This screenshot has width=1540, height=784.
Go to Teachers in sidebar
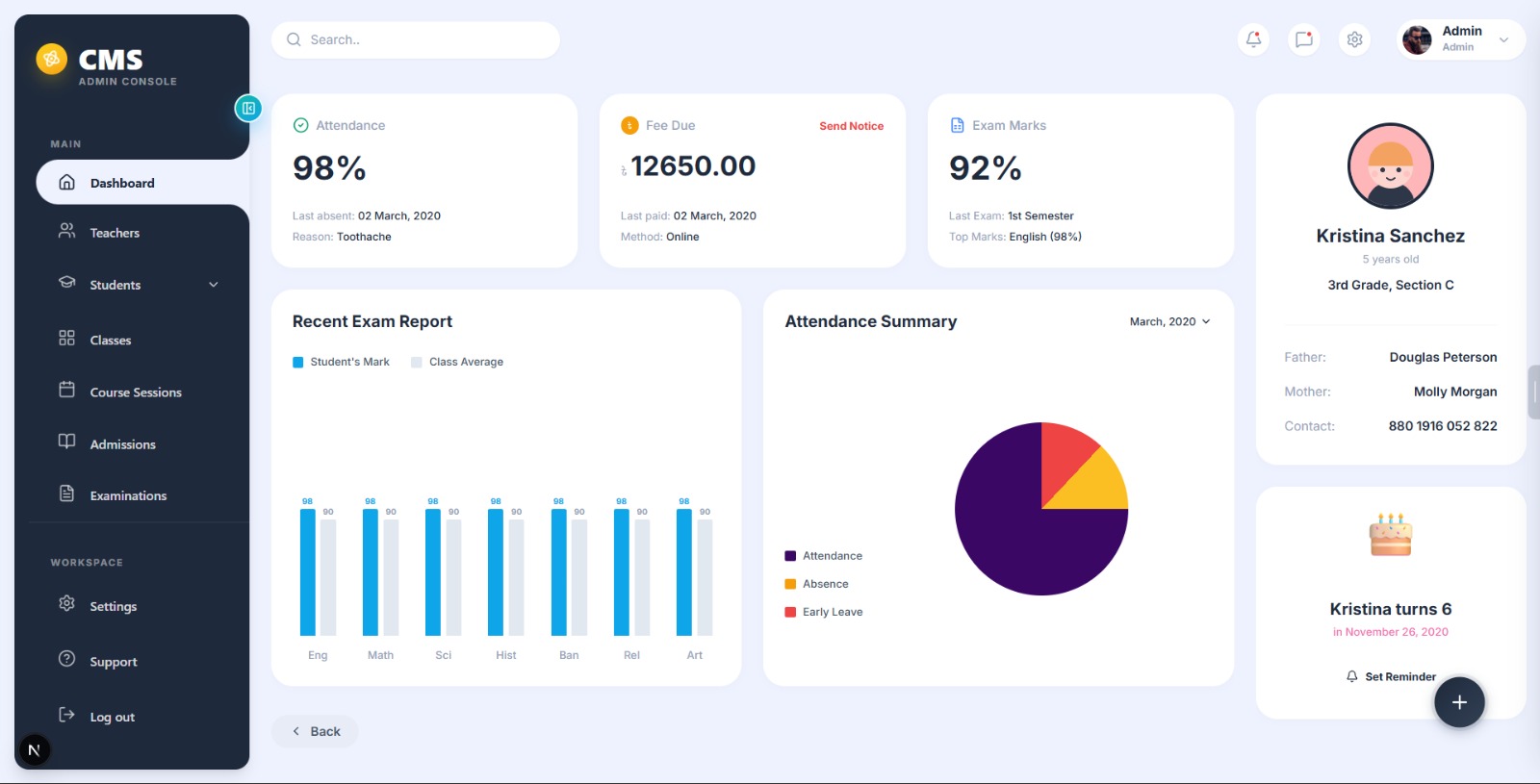(x=115, y=233)
